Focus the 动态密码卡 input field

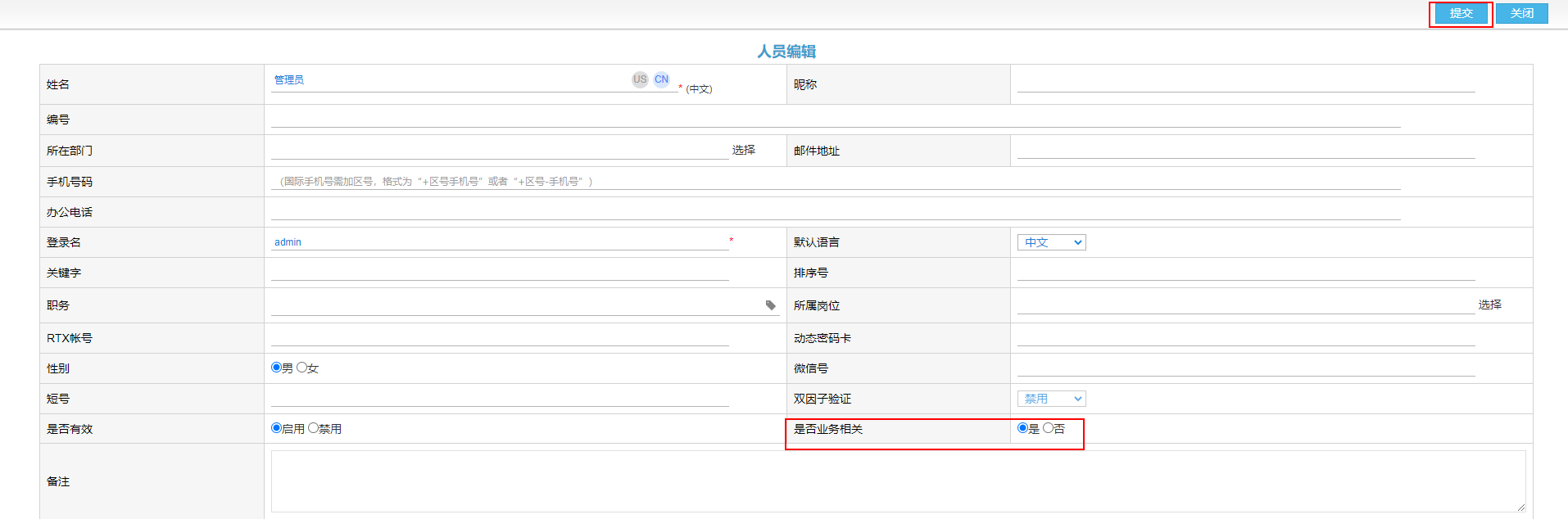1246,337
